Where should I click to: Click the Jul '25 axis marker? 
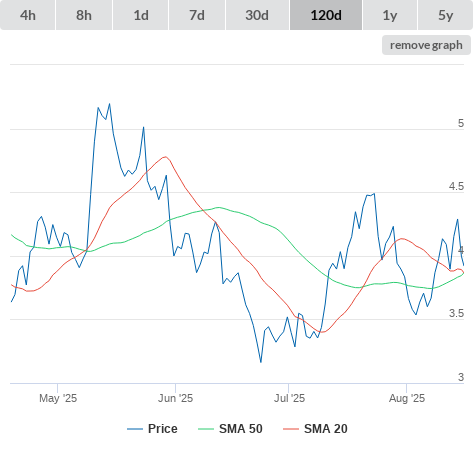289,398
